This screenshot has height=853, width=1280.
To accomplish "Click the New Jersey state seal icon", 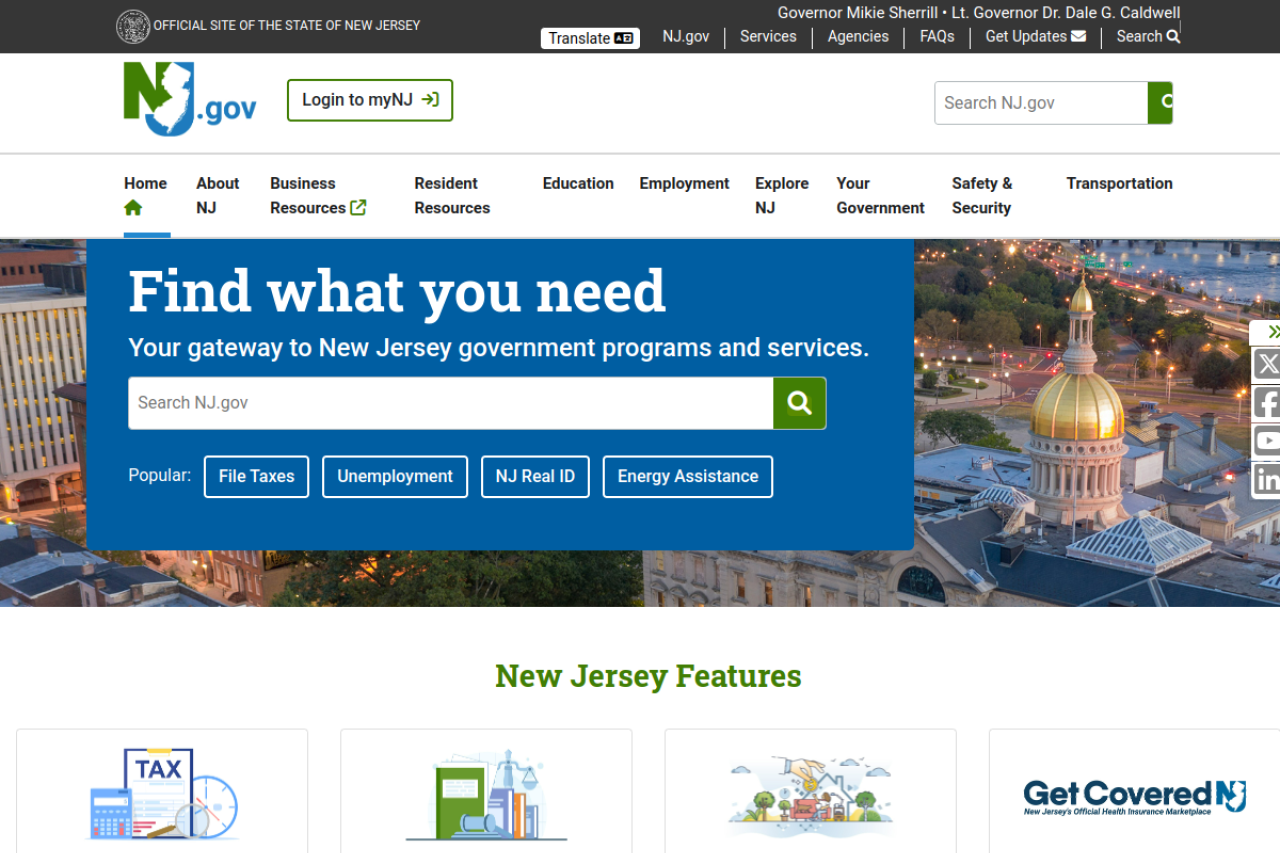I will [x=133, y=26].
